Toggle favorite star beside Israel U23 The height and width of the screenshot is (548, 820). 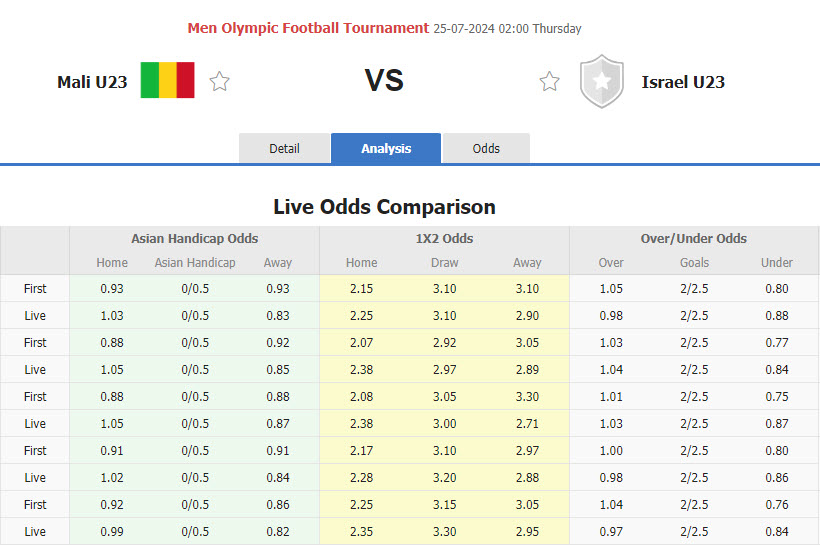[x=549, y=82]
